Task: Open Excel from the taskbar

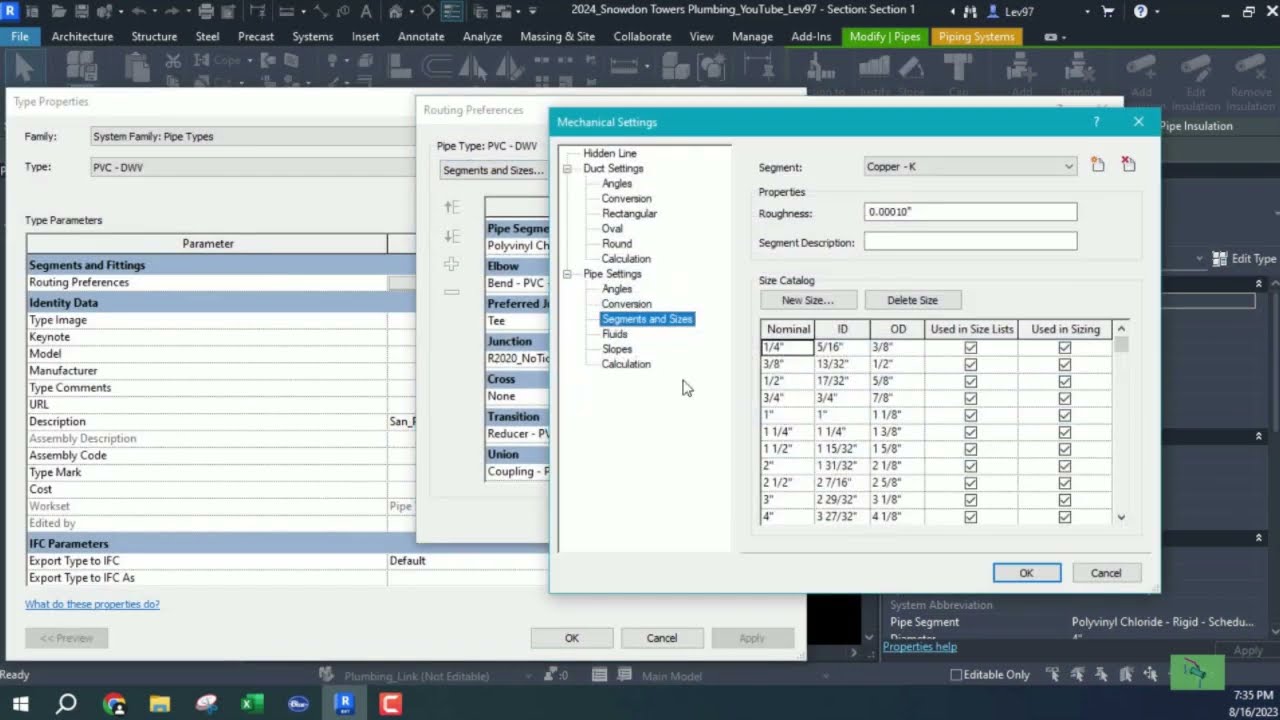Action: coord(252,704)
